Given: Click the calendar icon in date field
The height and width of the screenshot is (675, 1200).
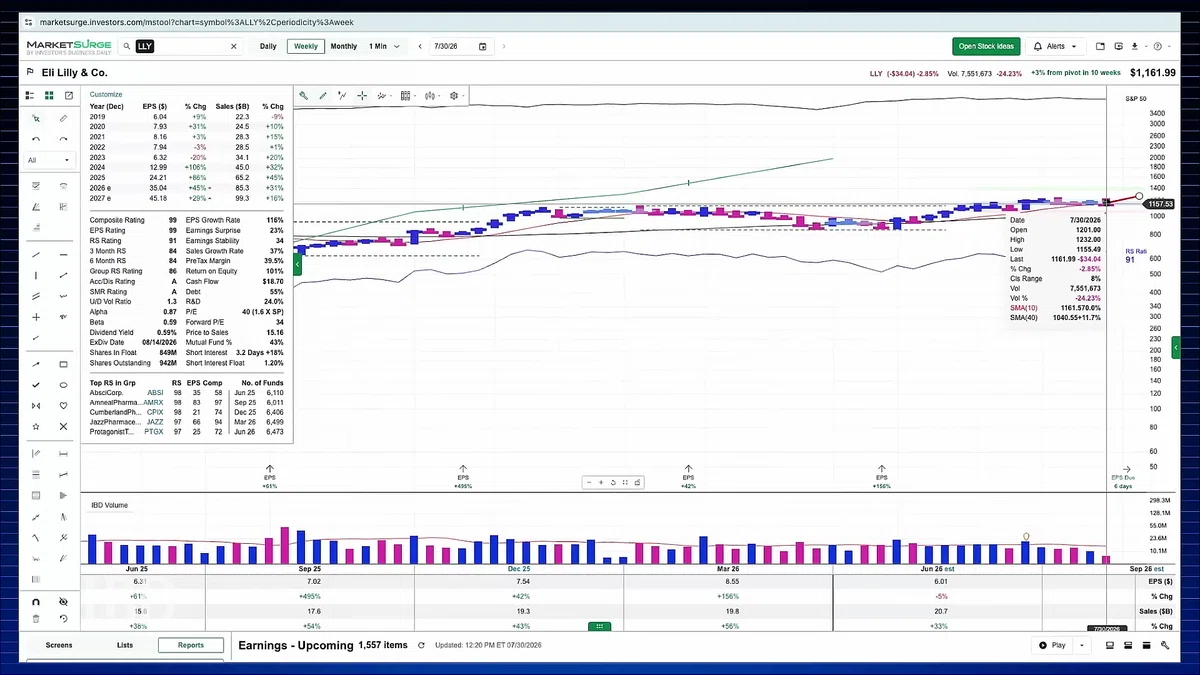Looking at the screenshot, I should coord(483,46).
